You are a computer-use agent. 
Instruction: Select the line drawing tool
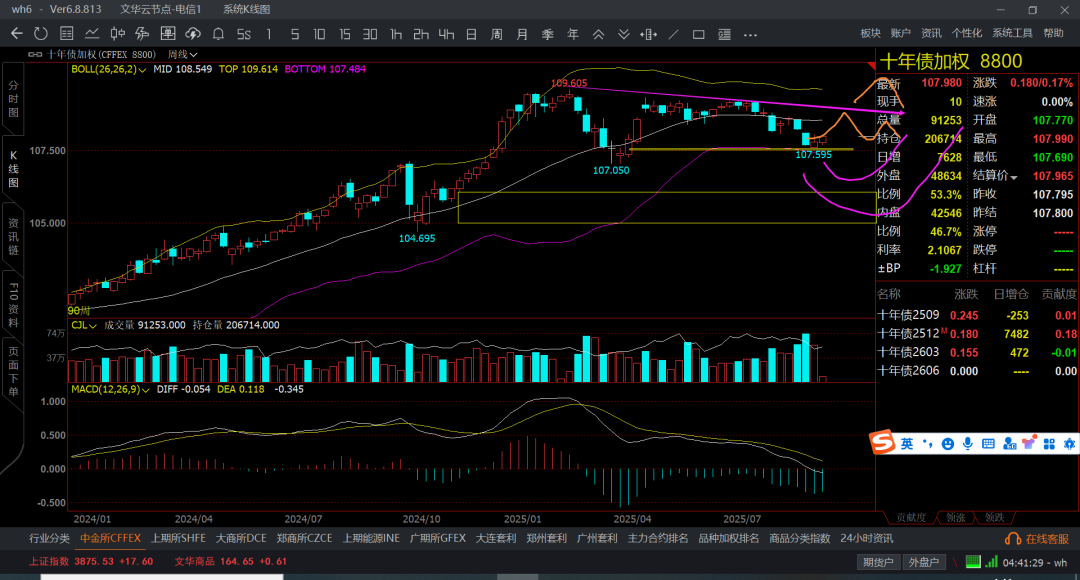[x=674, y=34]
